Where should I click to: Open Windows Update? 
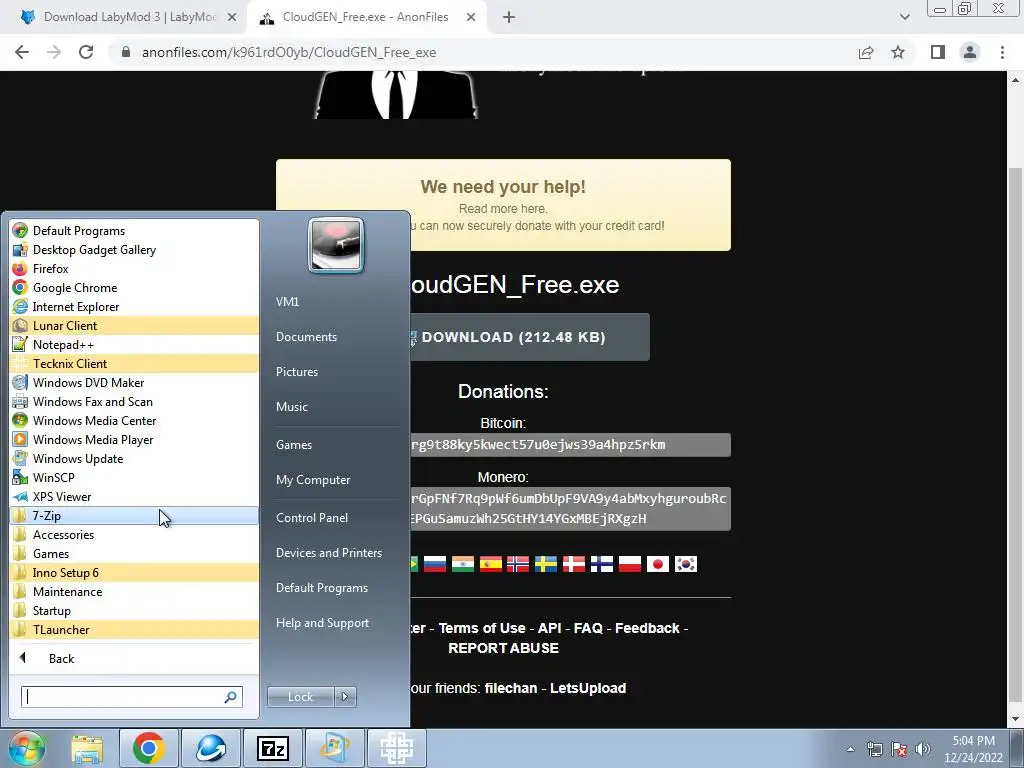pyautogui.click(x=135, y=458)
